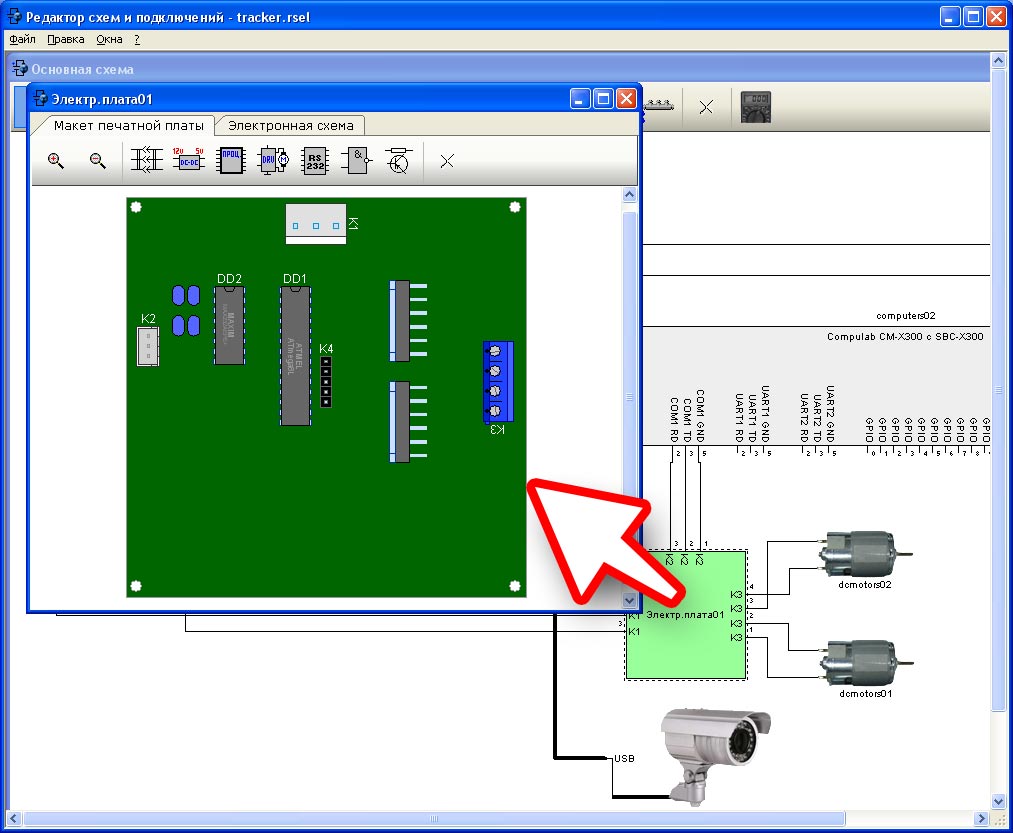Select the connector array component tool
The width and height of the screenshot is (1013, 833).
coord(147,160)
